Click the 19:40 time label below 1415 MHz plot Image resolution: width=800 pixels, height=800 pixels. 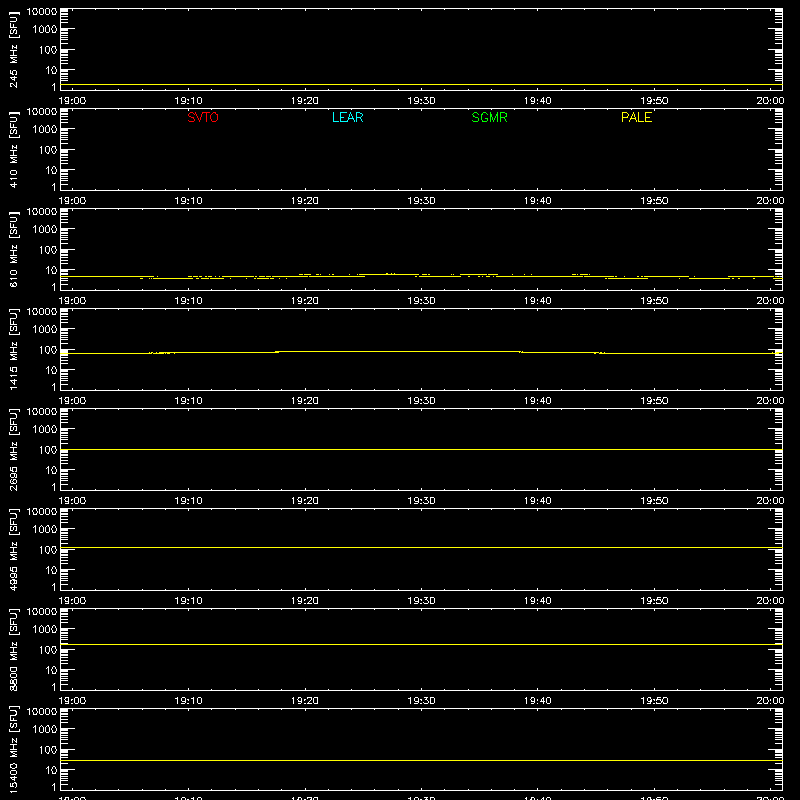coord(538,401)
